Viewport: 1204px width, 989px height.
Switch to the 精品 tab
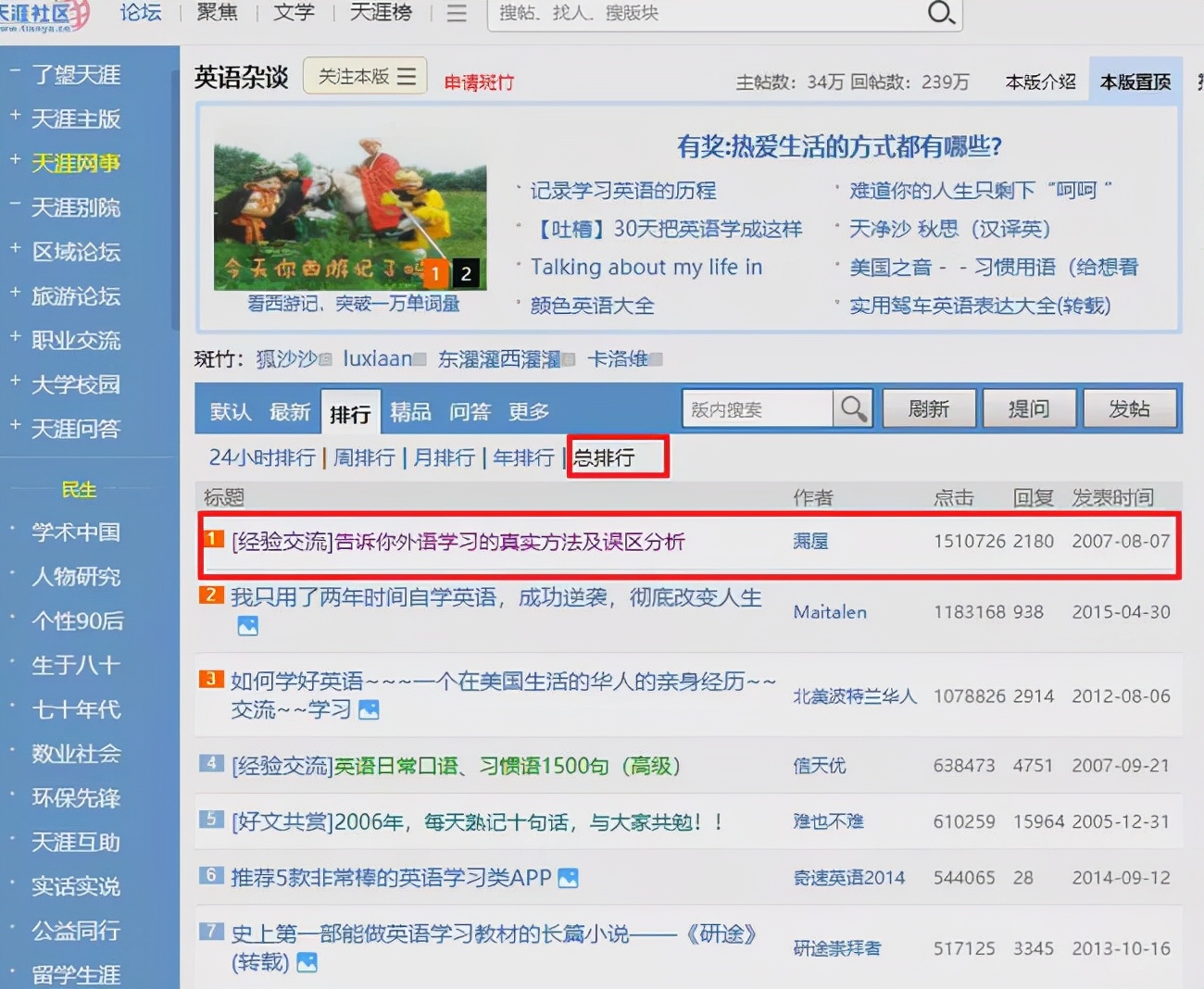click(x=410, y=411)
